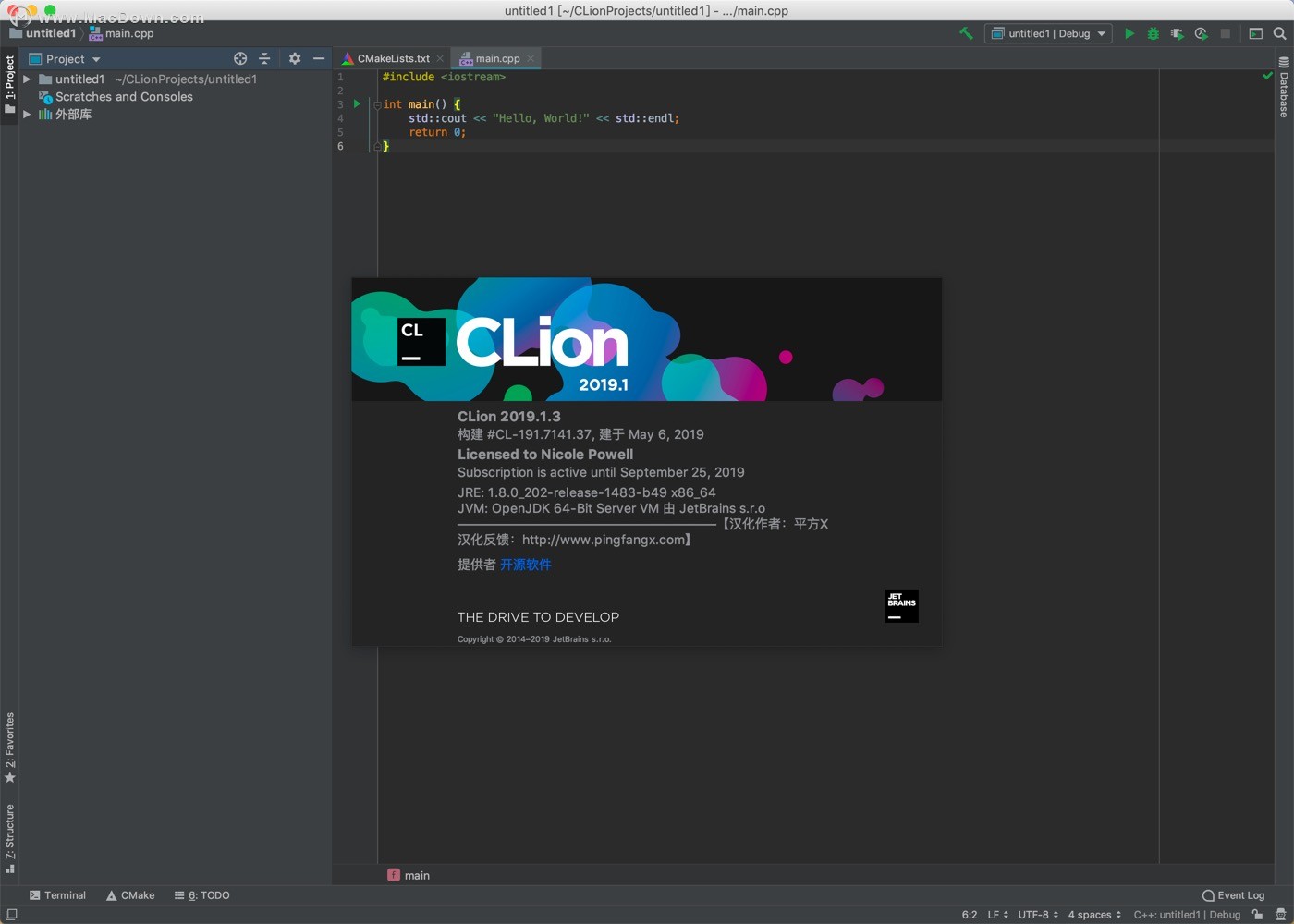Open Search Everywhere magnifier icon
The image size is (1294, 924).
click(1279, 33)
